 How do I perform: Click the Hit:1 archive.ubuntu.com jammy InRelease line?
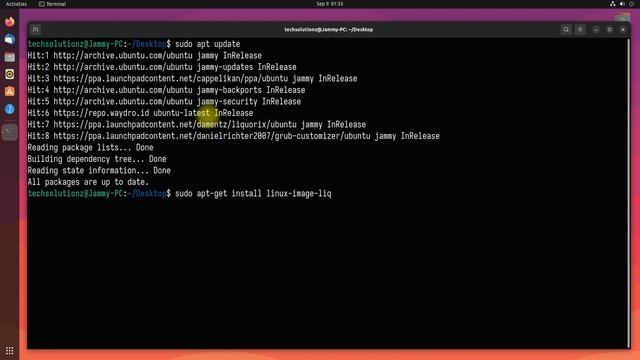144,56
